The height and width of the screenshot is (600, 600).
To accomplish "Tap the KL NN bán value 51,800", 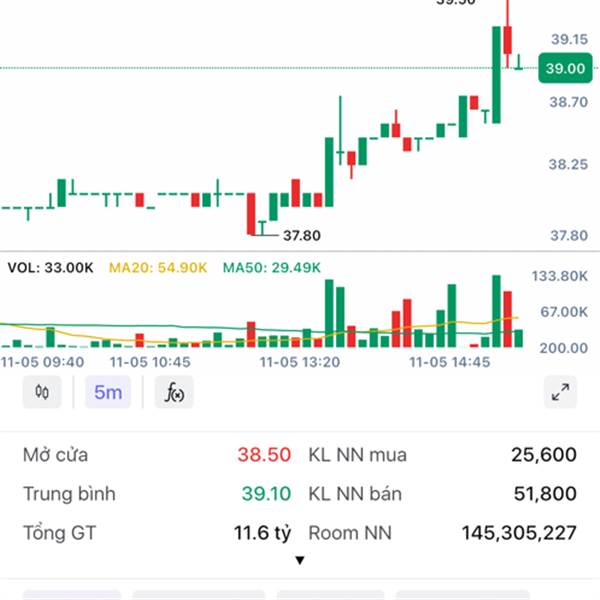I will click(x=545, y=493).
